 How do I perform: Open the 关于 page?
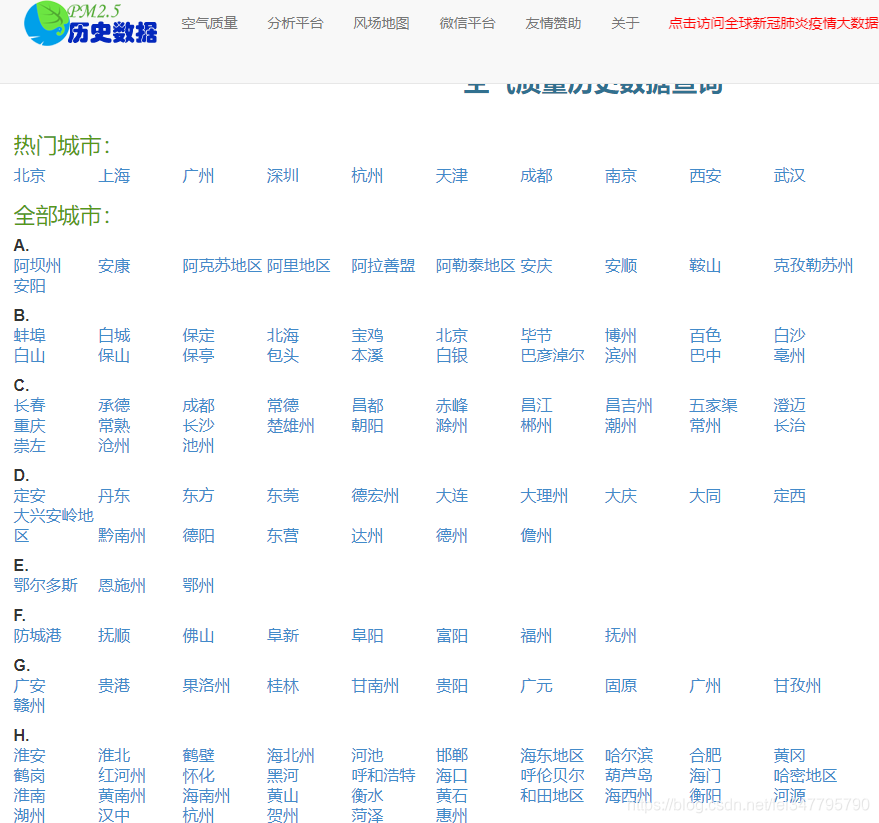(624, 23)
